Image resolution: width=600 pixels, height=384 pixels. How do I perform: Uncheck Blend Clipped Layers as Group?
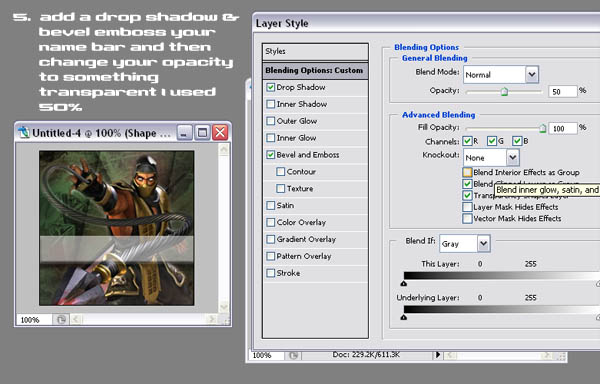click(467, 184)
